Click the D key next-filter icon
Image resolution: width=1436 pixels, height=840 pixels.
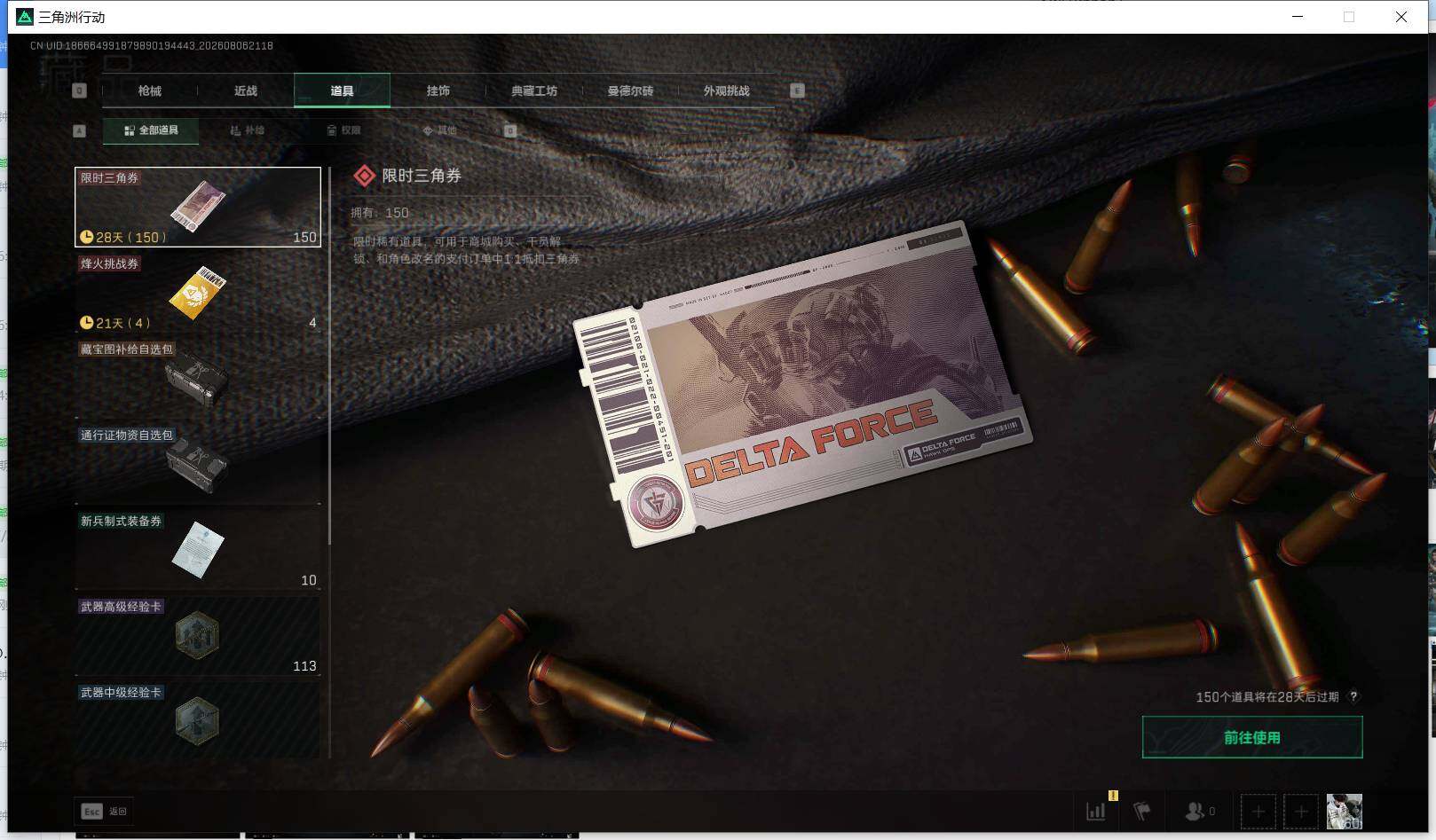pyautogui.click(x=509, y=130)
